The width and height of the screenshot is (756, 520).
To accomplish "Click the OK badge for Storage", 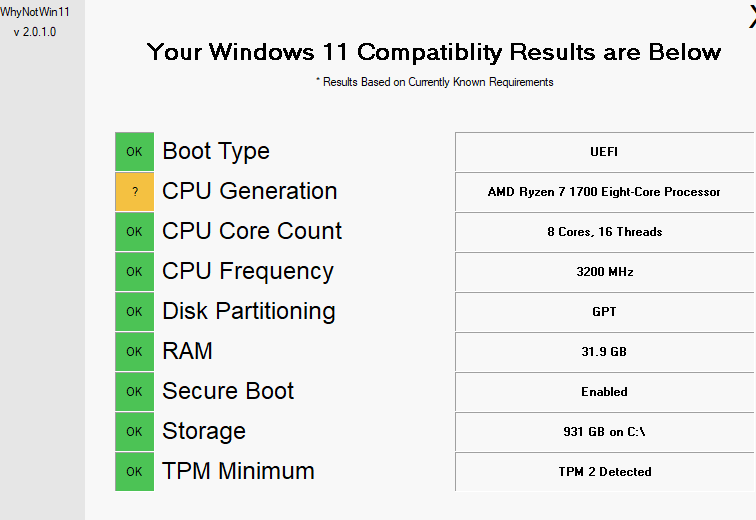I will tap(134, 432).
